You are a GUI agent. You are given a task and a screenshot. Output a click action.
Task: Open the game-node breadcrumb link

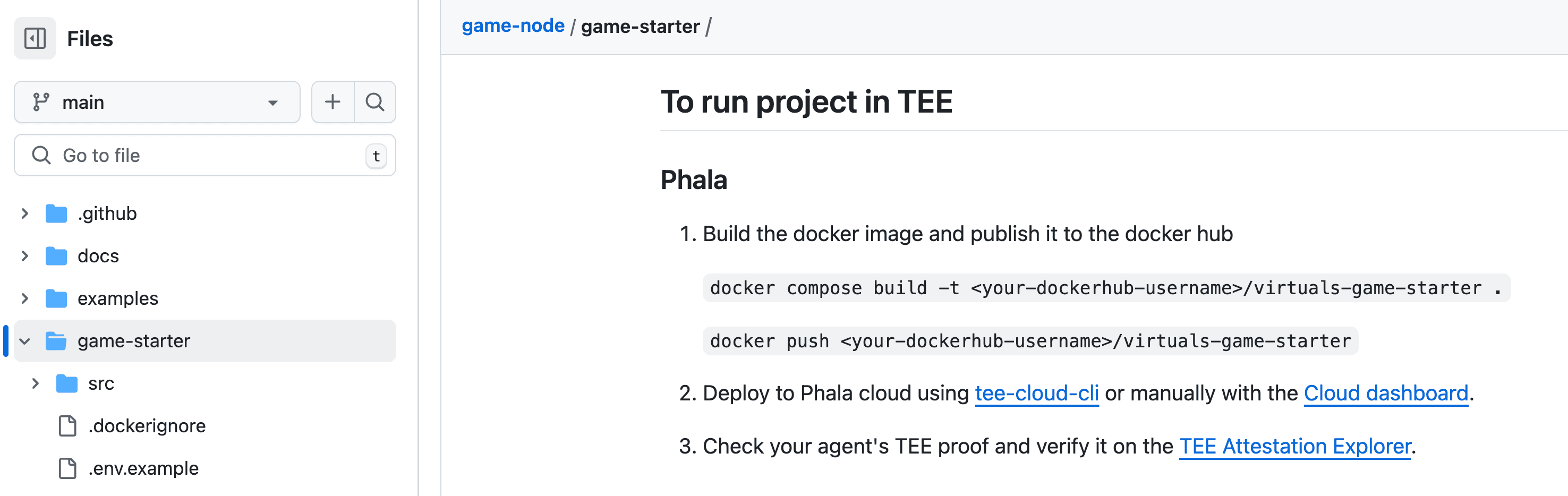click(x=513, y=26)
